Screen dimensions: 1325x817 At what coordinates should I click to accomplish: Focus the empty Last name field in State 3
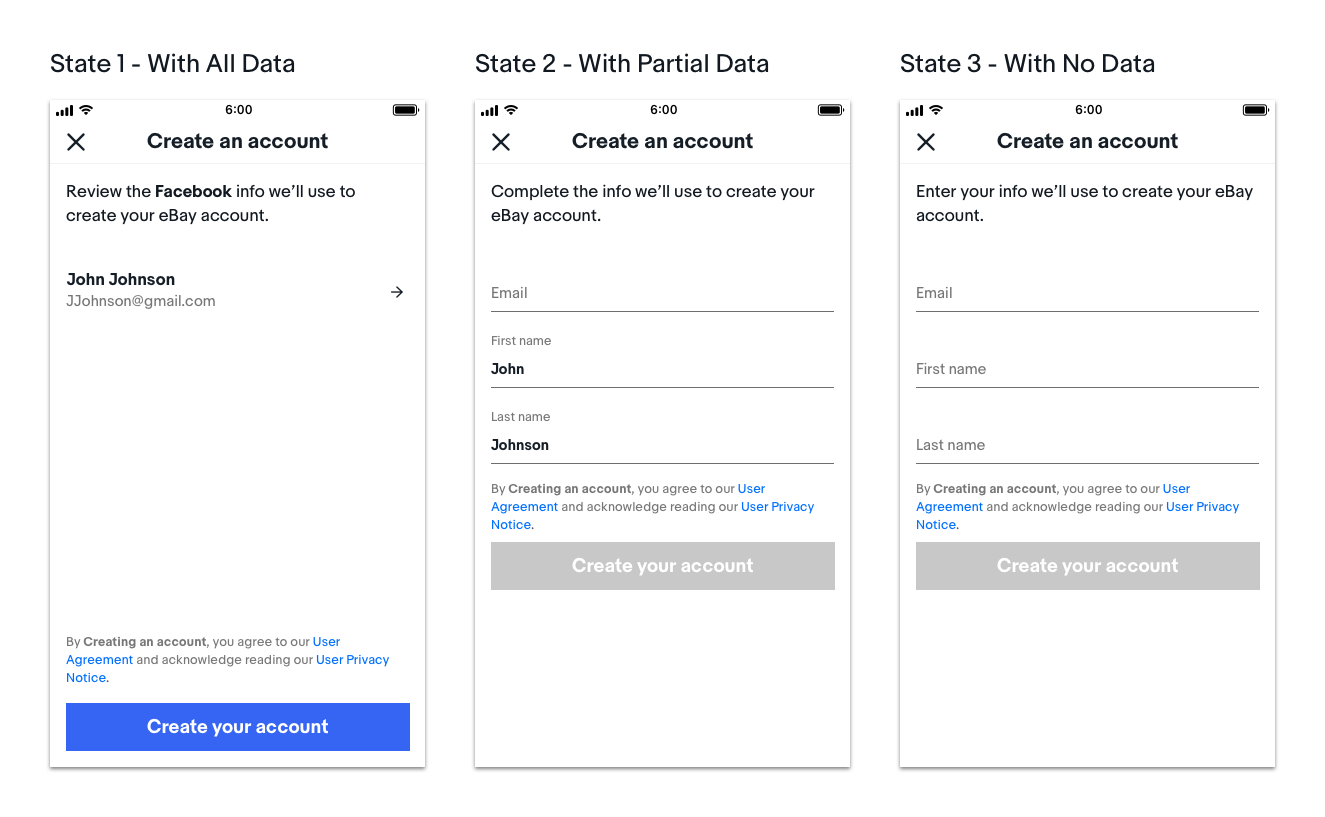pyautogui.click(x=1087, y=446)
